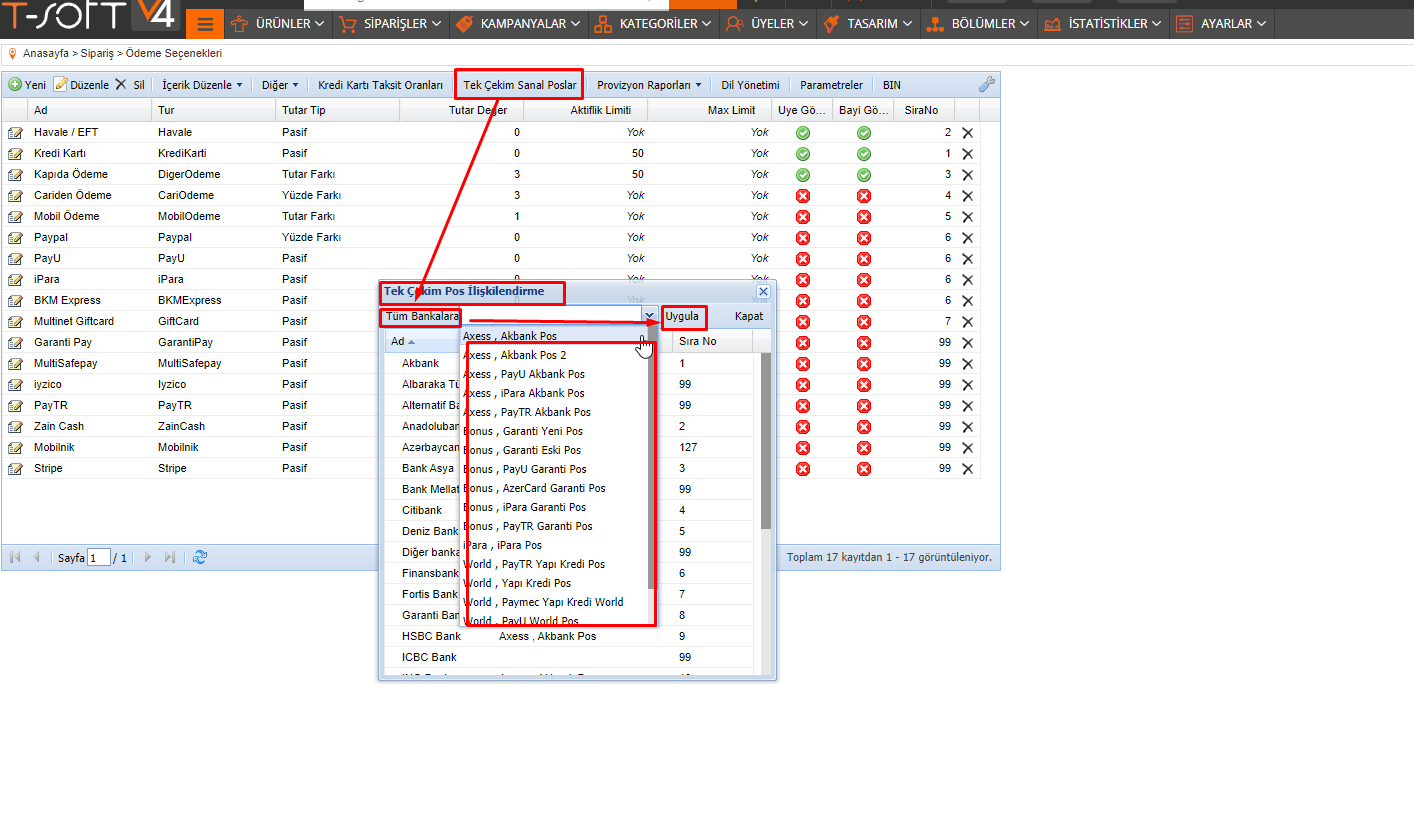Toggle Bayi Göster for PayU
The width and height of the screenshot is (1414, 818).
tap(864, 258)
